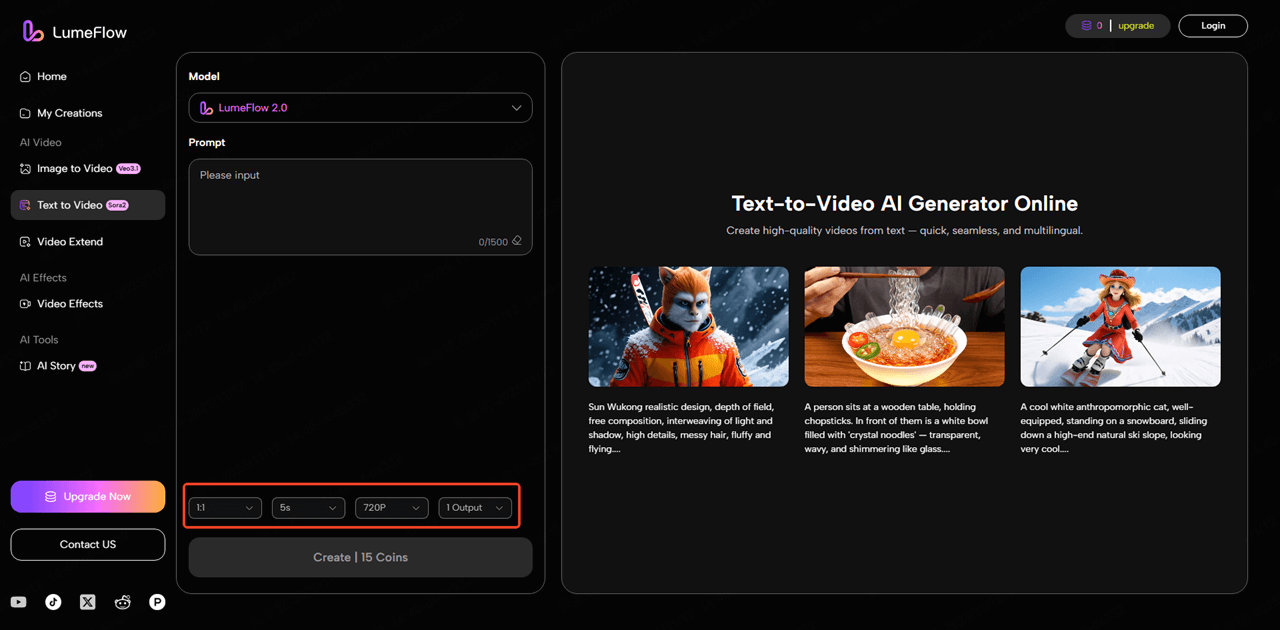Image resolution: width=1280 pixels, height=630 pixels.
Task: Visit the TikTok profile icon
Action: click(x=53, y=602)
